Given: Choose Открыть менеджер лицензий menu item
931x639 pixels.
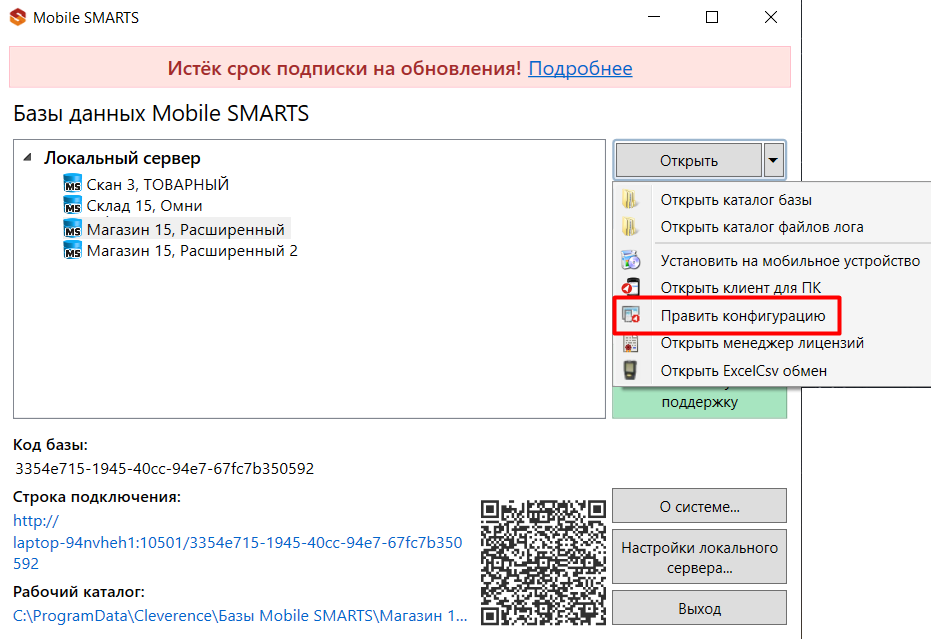Looking at the screenshot, I should click(x=762, y=343).
